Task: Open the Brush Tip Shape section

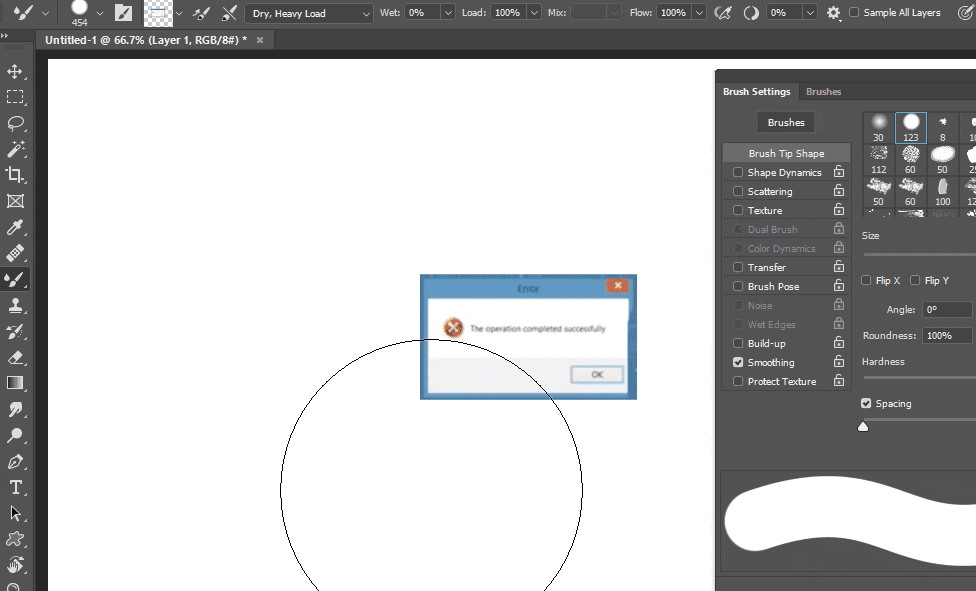Action: point(786,152)
